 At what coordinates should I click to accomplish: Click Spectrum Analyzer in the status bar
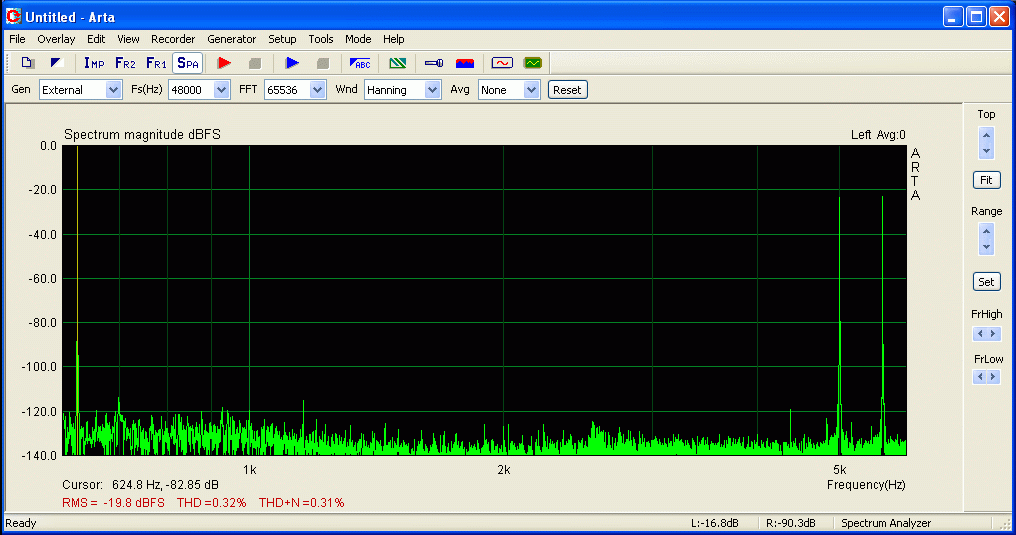886,523
